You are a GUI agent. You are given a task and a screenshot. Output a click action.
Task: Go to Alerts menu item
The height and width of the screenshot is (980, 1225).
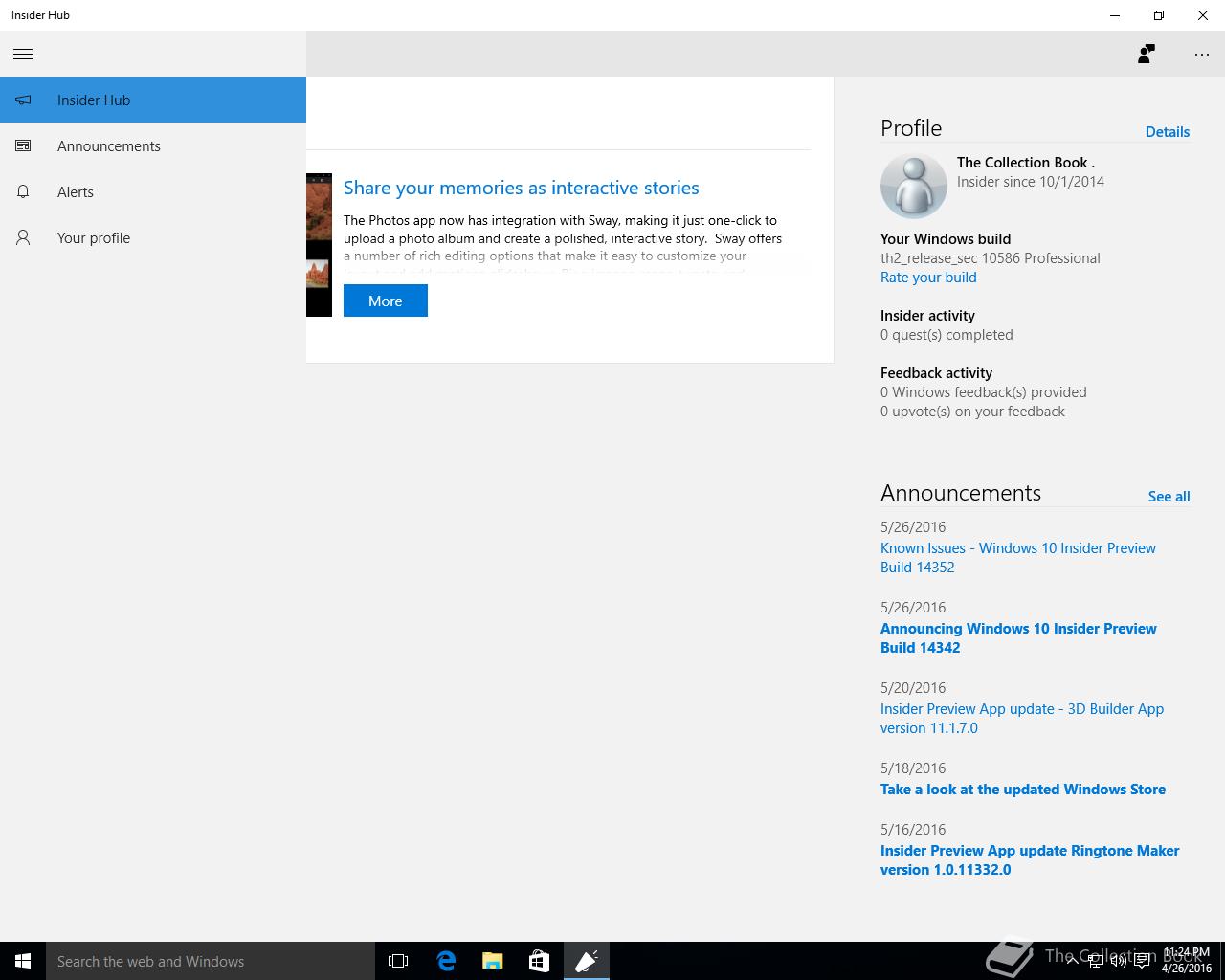[153, 191]
